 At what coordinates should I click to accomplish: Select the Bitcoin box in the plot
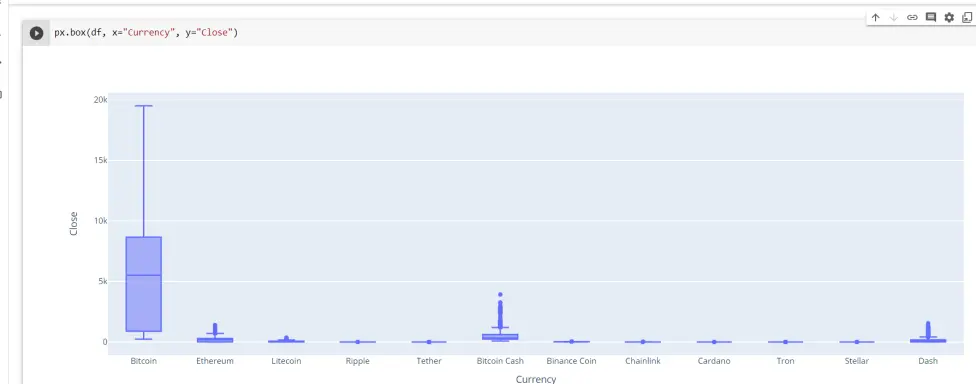pos(144,284)
